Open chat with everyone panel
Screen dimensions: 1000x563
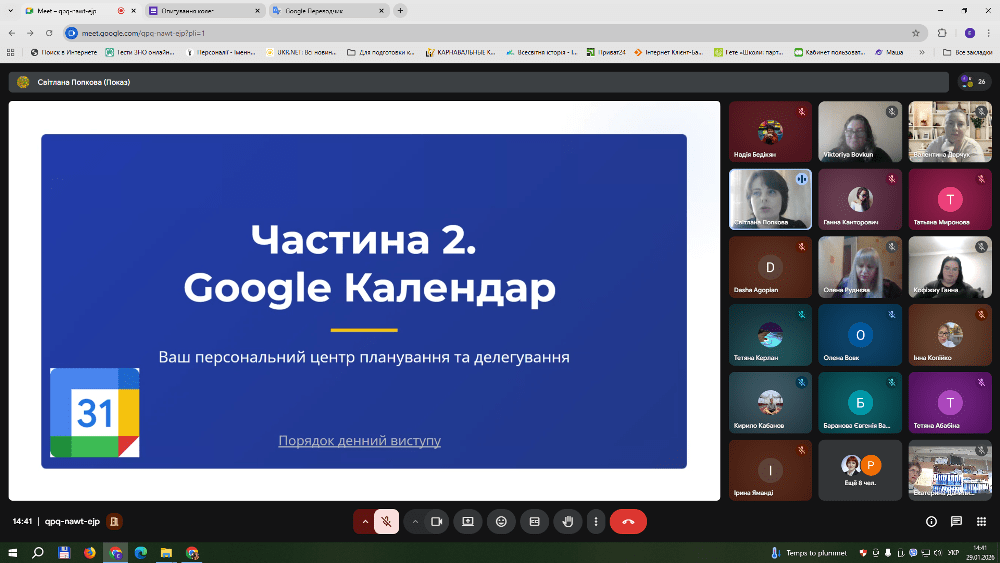956,521
